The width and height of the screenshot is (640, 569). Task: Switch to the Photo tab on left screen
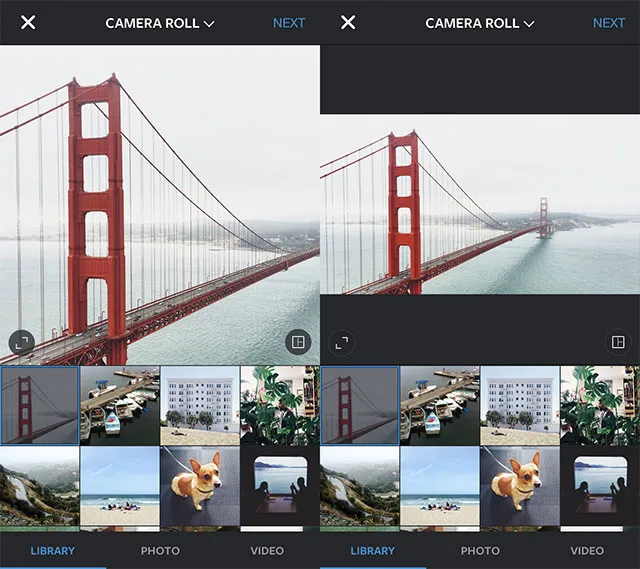(160, 550)
